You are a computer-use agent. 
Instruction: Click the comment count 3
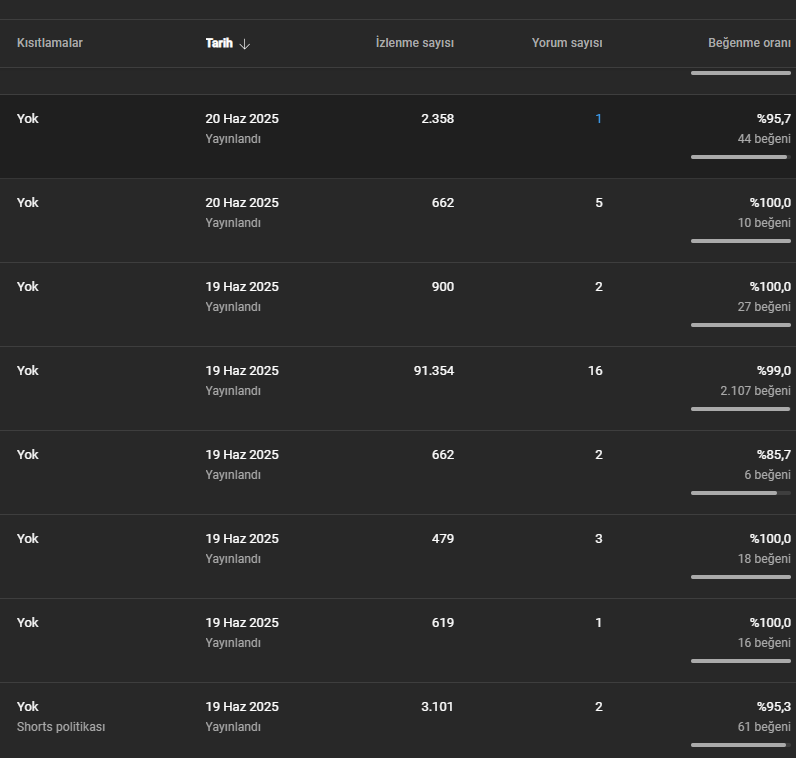pos(599,539)
